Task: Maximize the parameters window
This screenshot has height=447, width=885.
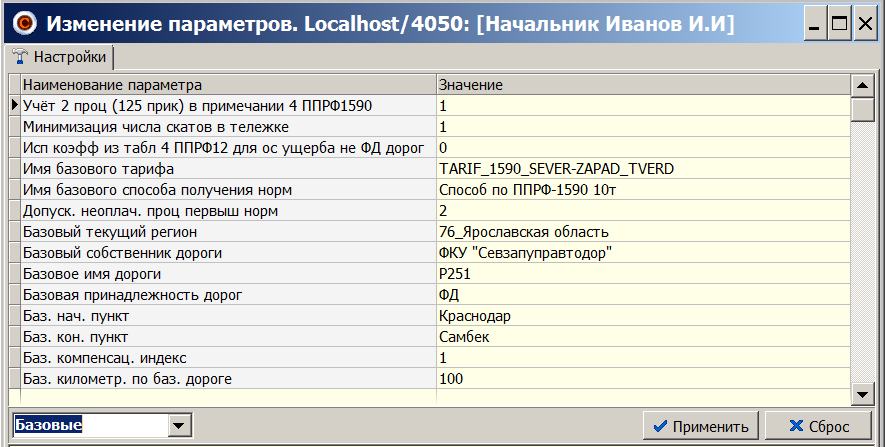Action: [839, 24]
